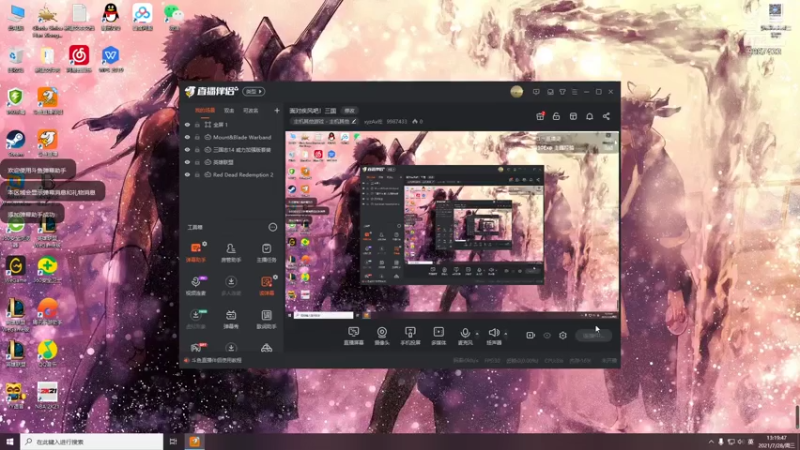Open the skin (shirt) icon in title bar
Viewport: 800px width, 450px height.
coord(562,92)
